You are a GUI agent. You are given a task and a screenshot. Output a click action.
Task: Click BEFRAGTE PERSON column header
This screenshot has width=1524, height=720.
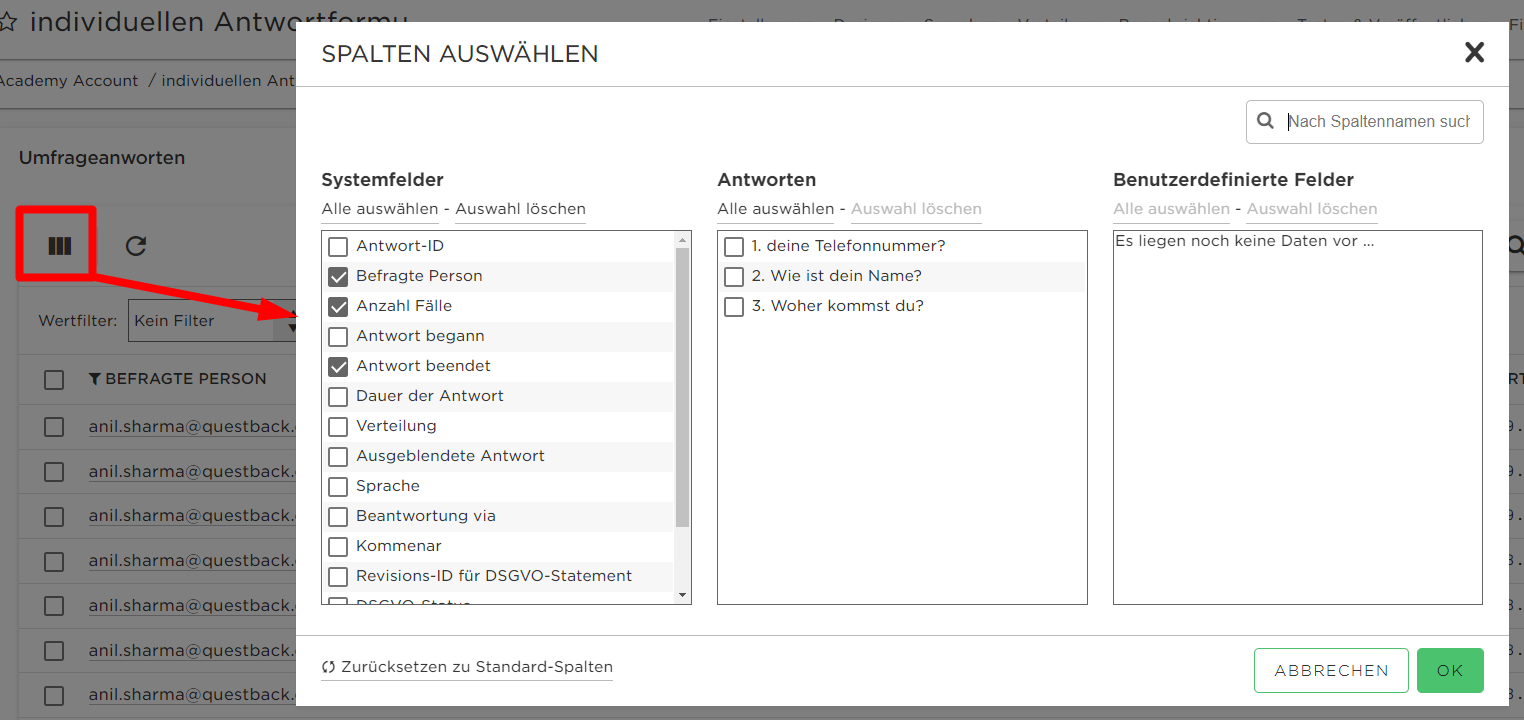186,379
